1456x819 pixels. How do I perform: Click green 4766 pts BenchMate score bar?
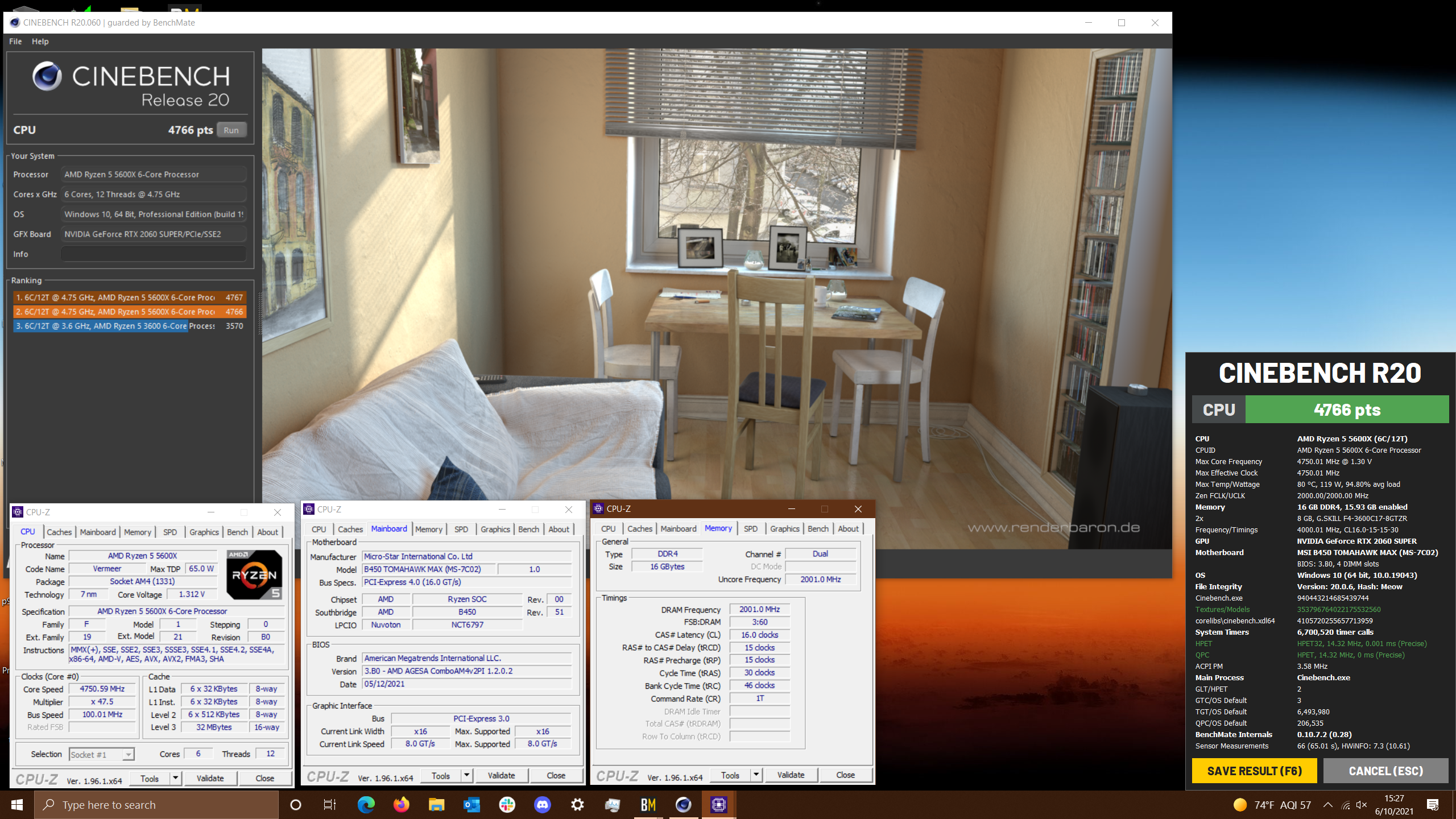[1347, 409]
